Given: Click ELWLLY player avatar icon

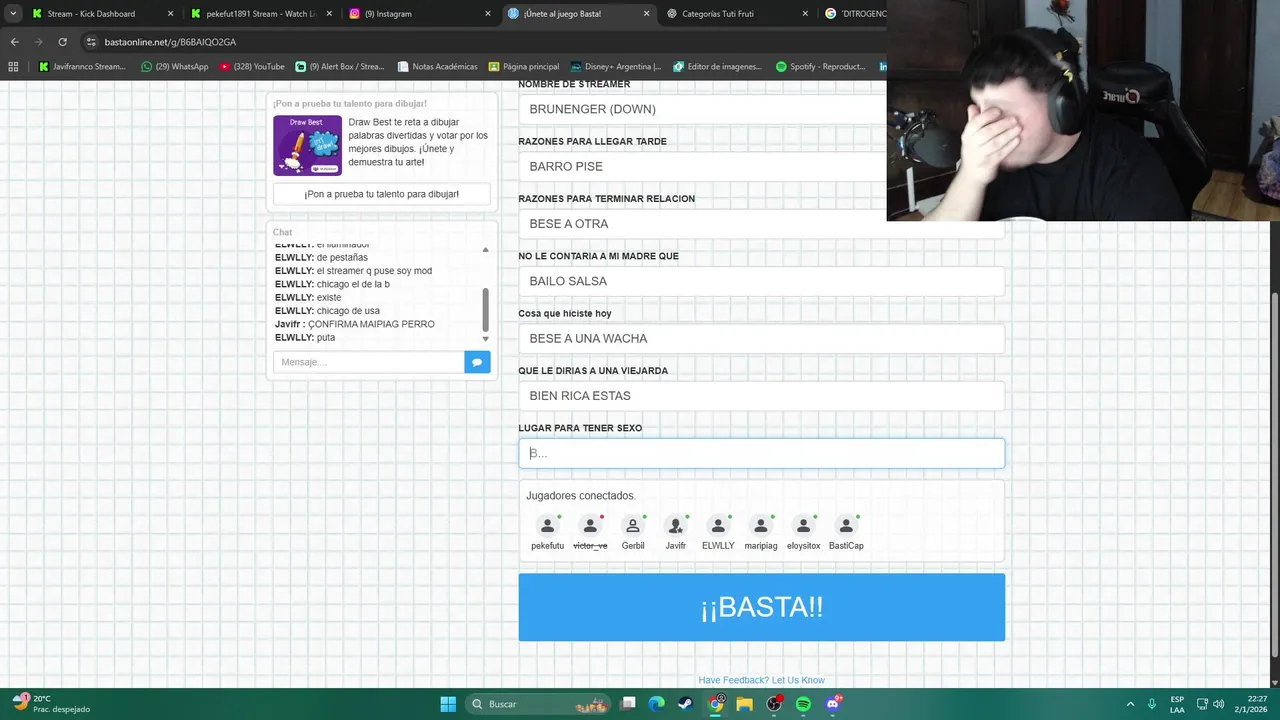Looking at the screenshot, I should click(718, 526).
